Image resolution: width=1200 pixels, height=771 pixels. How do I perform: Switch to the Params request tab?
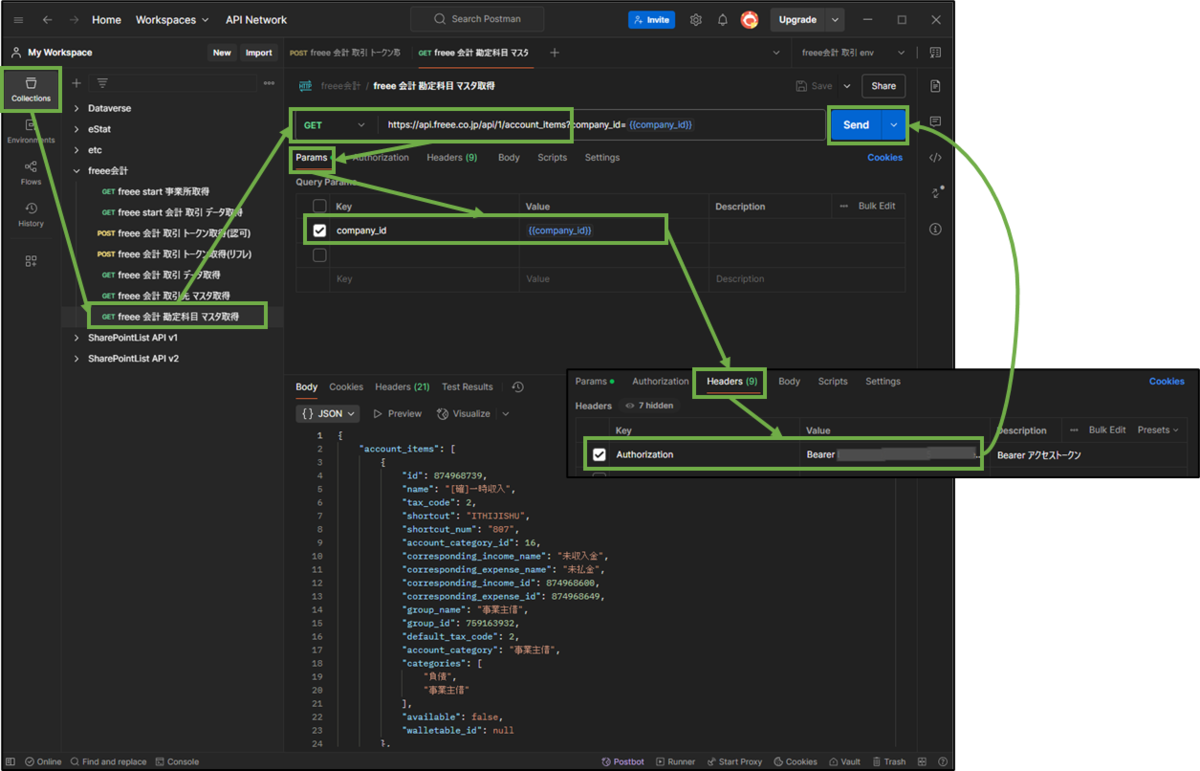tap(311, 158)
